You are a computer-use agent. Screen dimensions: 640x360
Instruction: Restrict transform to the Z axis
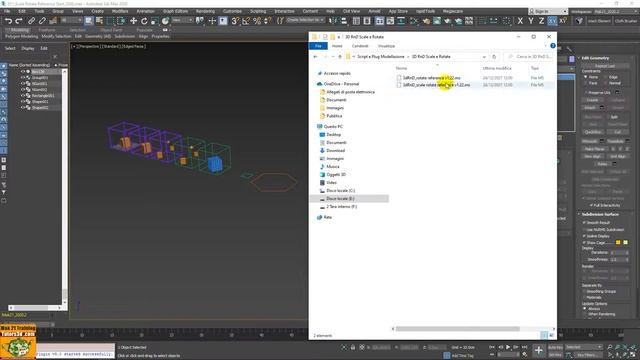pyautogui.click(x=541, y=20)
